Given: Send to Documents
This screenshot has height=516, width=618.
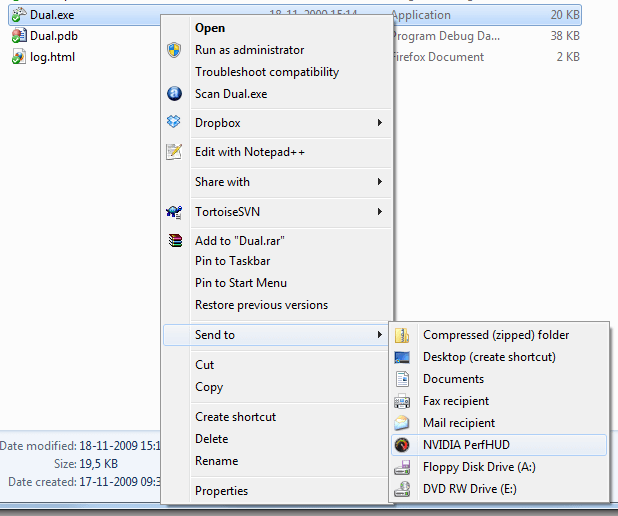Looking at the screenshot, I should click(x=499, y=379).
